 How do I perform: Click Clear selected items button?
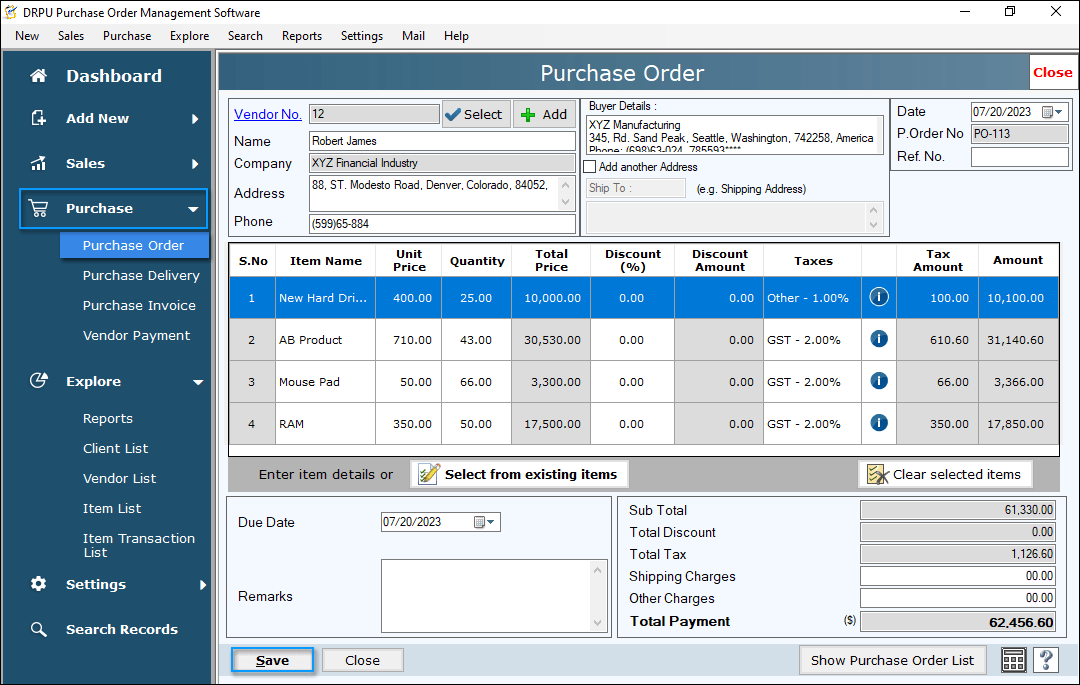pos(944,474)
